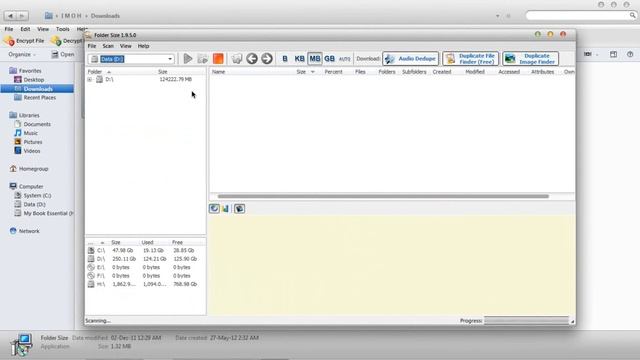
Task: Open the Scan menu
Action: [x=108, y=46]
